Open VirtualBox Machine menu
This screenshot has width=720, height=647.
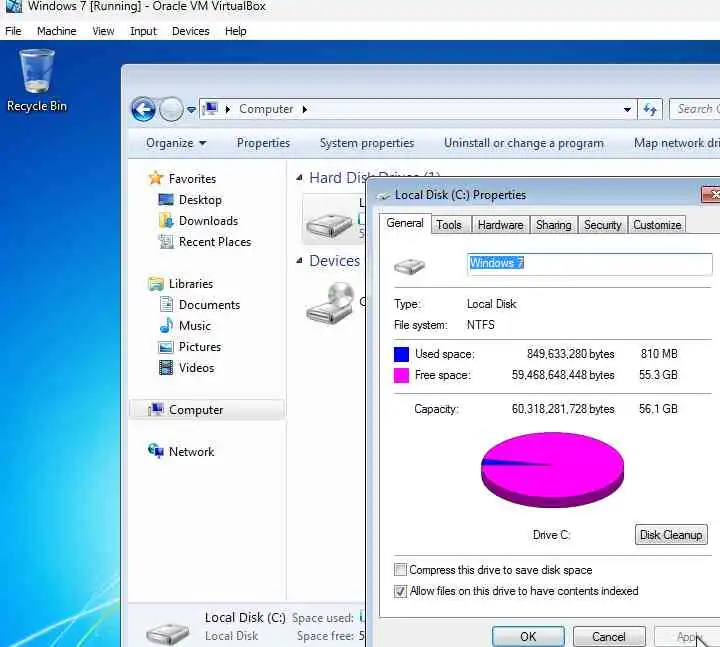(x=56, y=31)
